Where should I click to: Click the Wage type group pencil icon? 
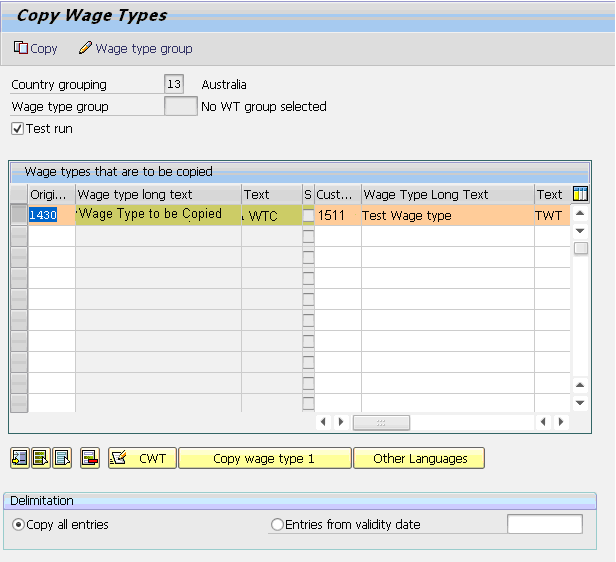pos(85,48)
